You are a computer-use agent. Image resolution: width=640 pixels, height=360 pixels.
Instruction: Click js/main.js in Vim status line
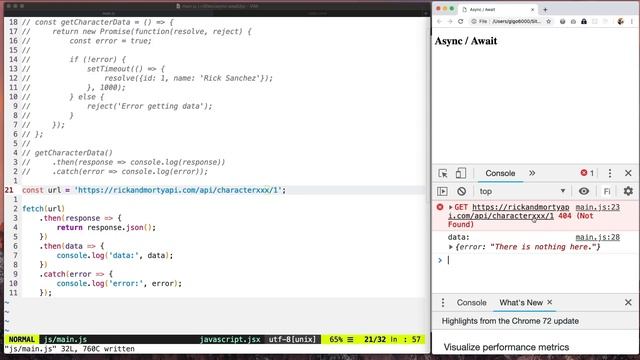point(65,339)
